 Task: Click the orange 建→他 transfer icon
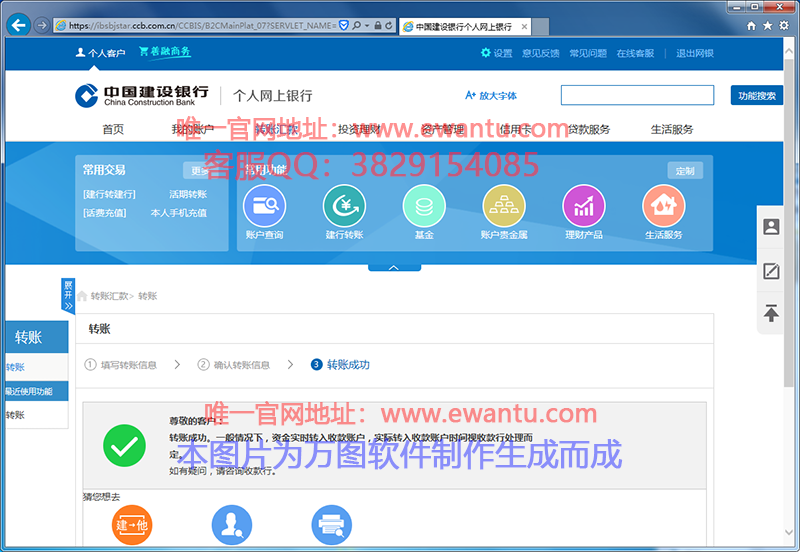132,525
